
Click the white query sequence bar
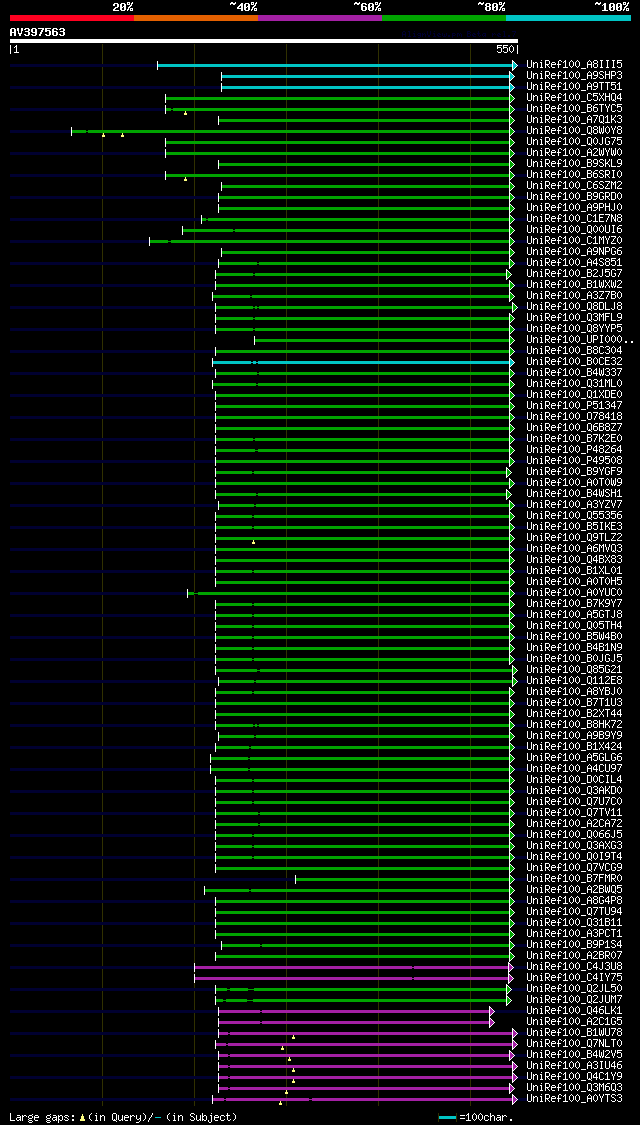click(x=263, y=41)
